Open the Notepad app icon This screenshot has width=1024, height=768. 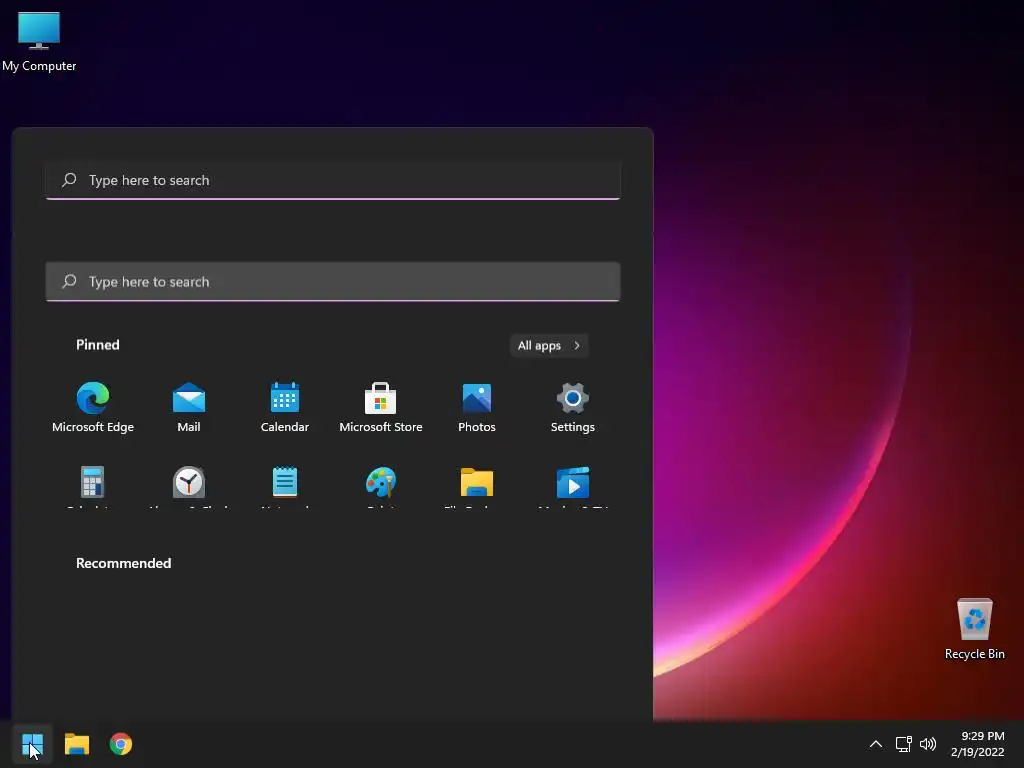(285, 483)
